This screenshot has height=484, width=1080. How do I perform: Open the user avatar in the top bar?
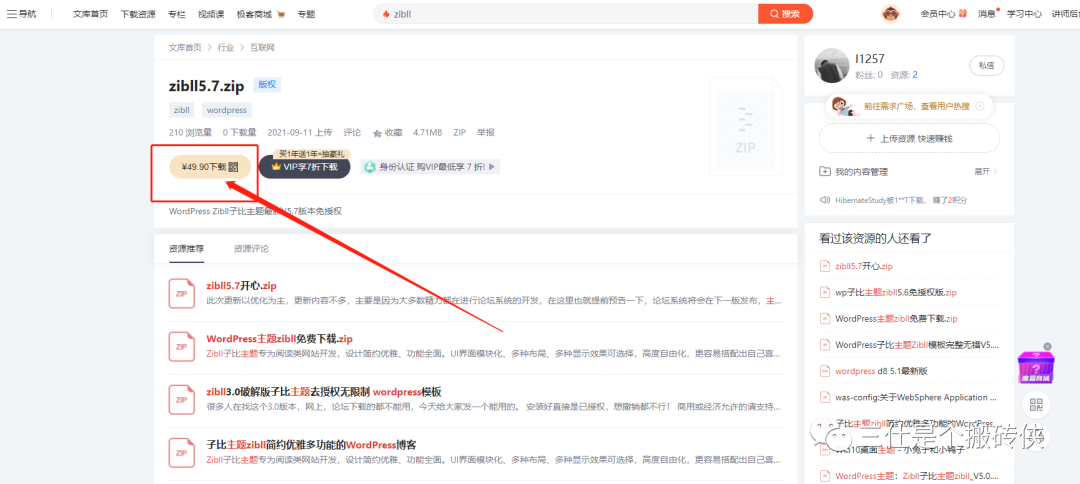(x=891, y=14)
